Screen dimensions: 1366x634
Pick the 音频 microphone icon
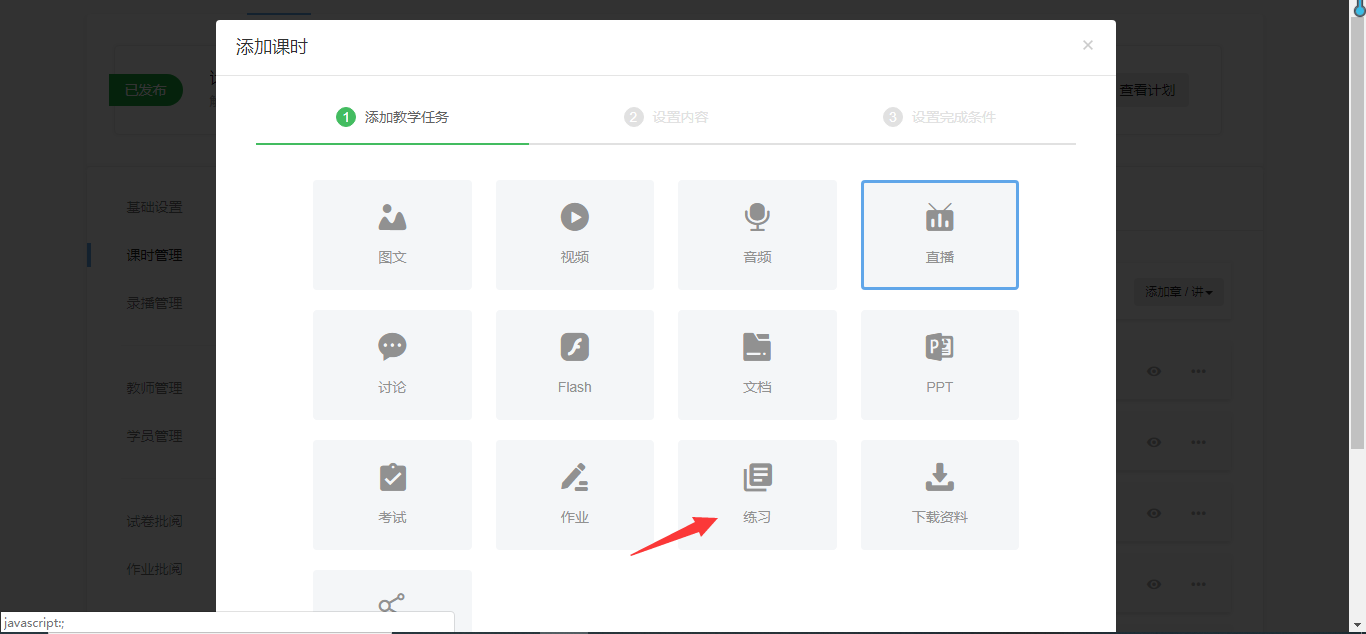[757, 218]
